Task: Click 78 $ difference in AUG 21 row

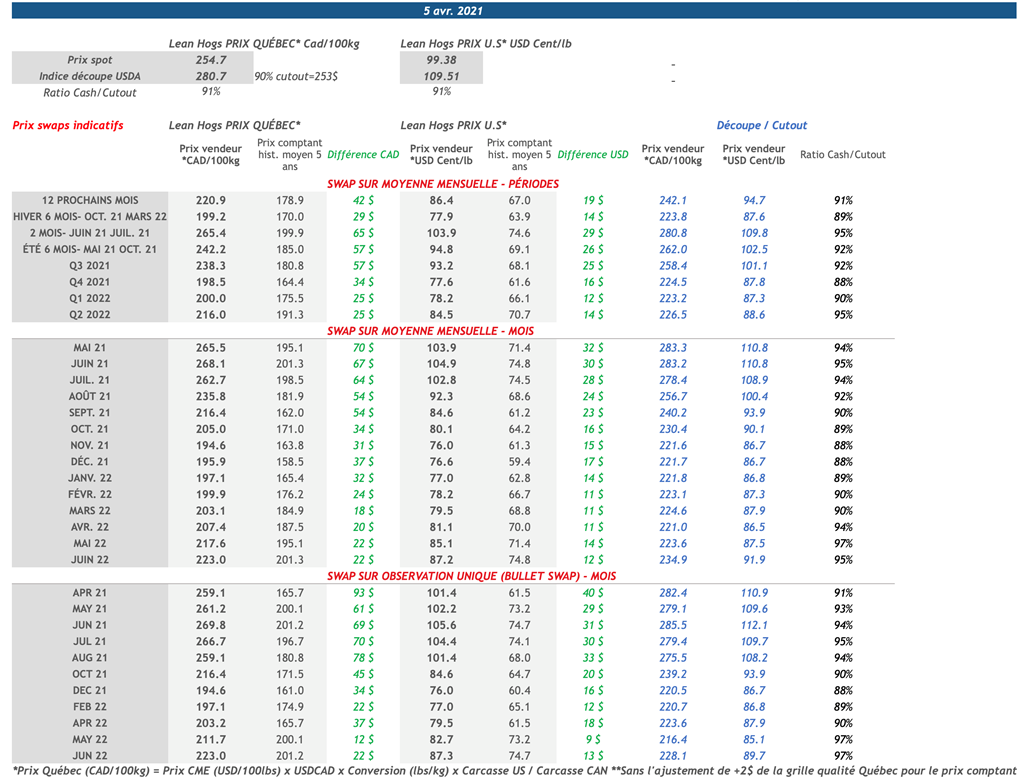Action: click(363, 658)
